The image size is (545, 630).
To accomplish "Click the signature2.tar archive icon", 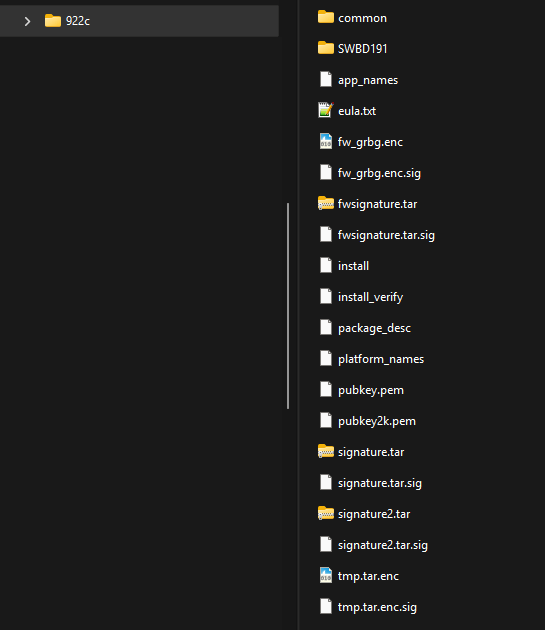I will click(x=326, y=513).
